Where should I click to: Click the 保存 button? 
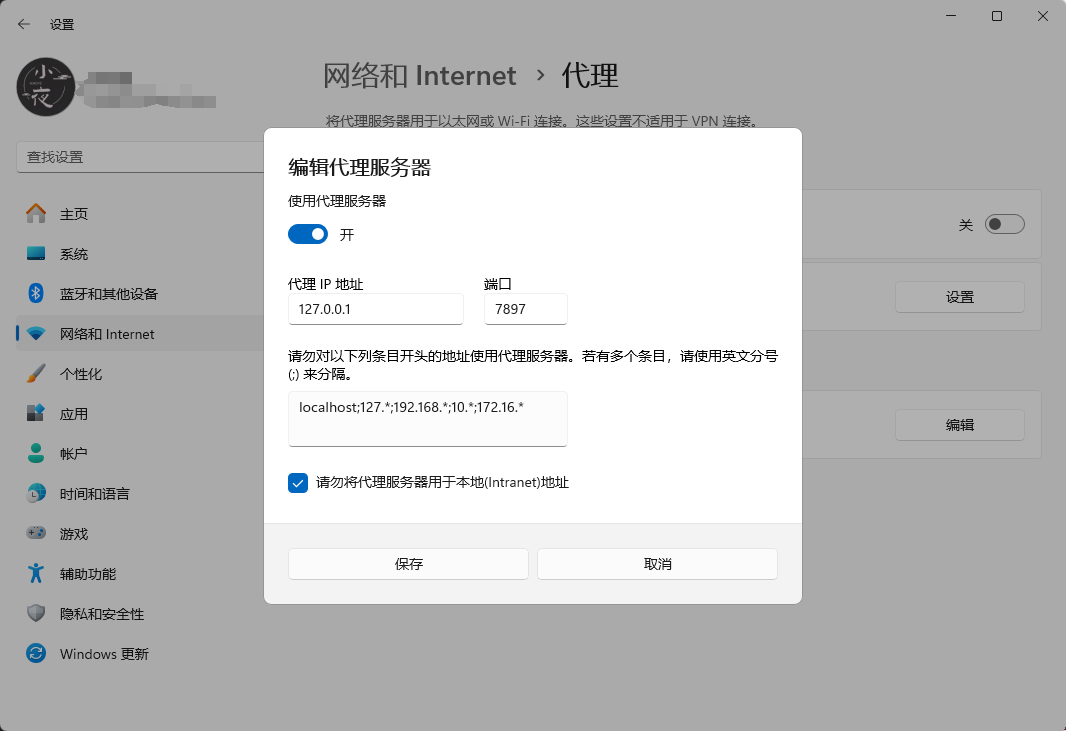[x=408, y=564]
